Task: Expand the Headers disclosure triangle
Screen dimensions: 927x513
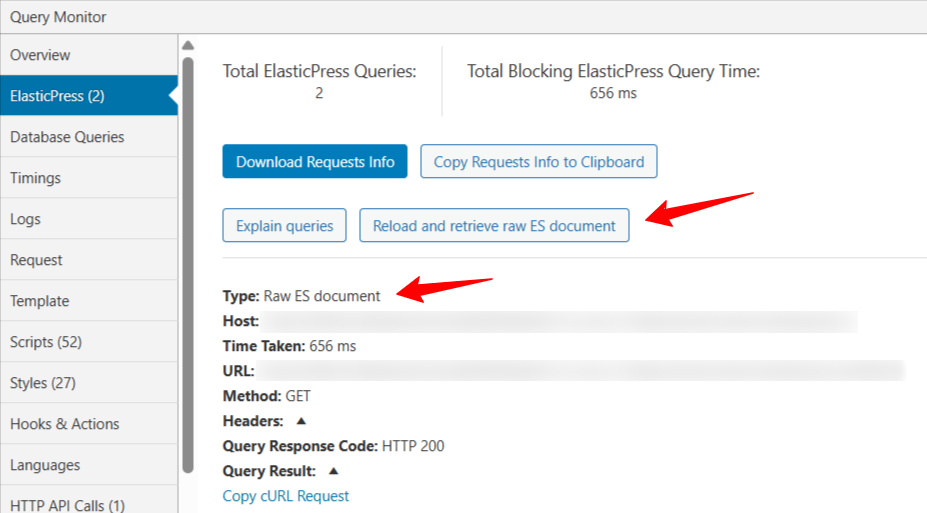Action: tap(301, 421)
